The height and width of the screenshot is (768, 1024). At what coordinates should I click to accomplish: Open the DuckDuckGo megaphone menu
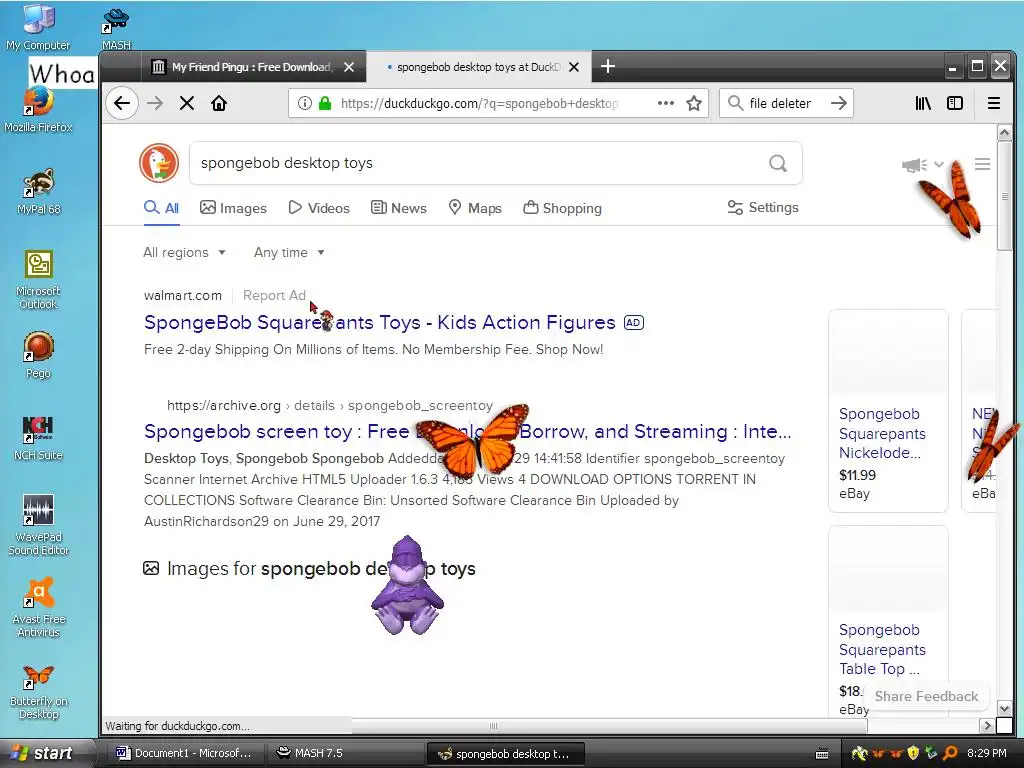point(921,165)
